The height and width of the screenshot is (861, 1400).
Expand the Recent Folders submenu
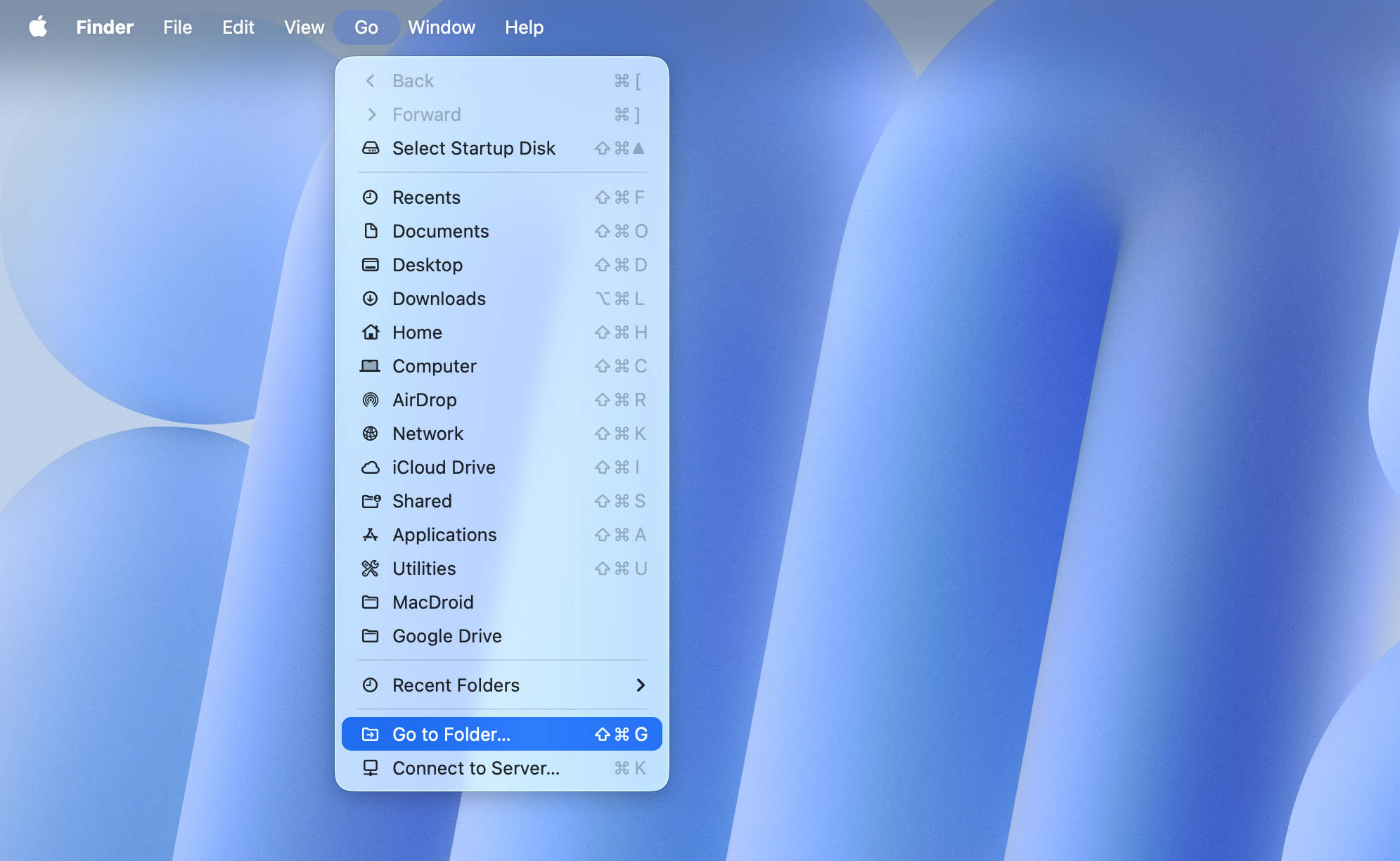(456, 685)
